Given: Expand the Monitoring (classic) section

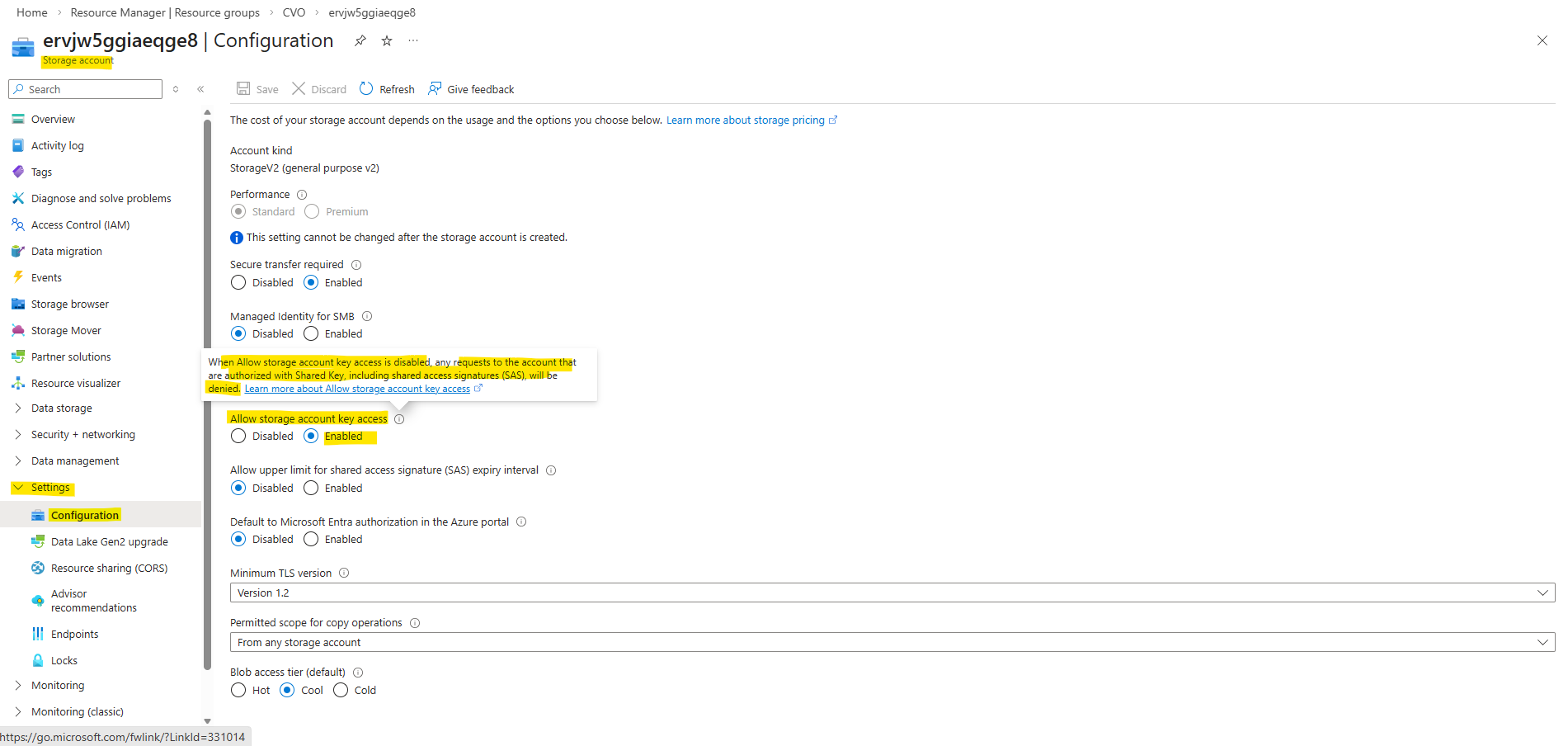Looking at the screenshot, I should tap(18, 711).
